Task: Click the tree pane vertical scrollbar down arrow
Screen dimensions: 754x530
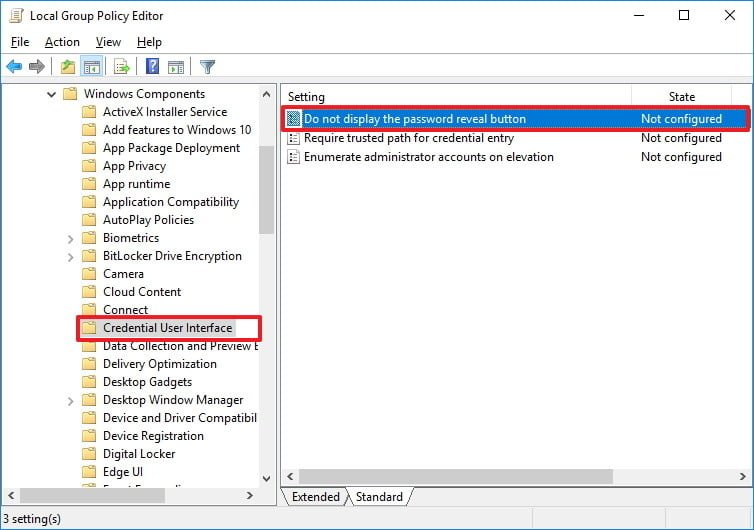Action: point(266,479)
